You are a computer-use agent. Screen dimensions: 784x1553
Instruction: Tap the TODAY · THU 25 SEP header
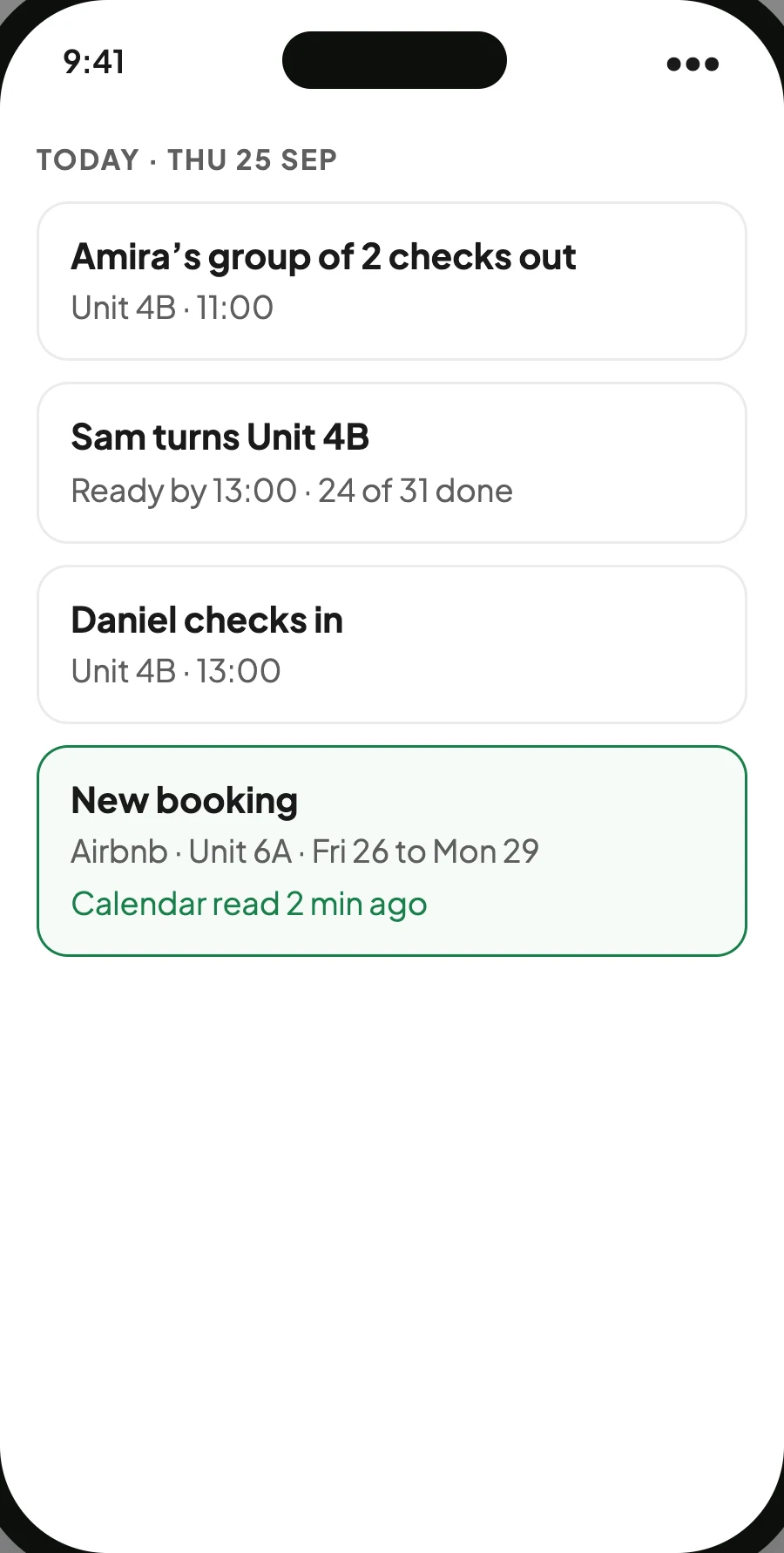(186, 160)
